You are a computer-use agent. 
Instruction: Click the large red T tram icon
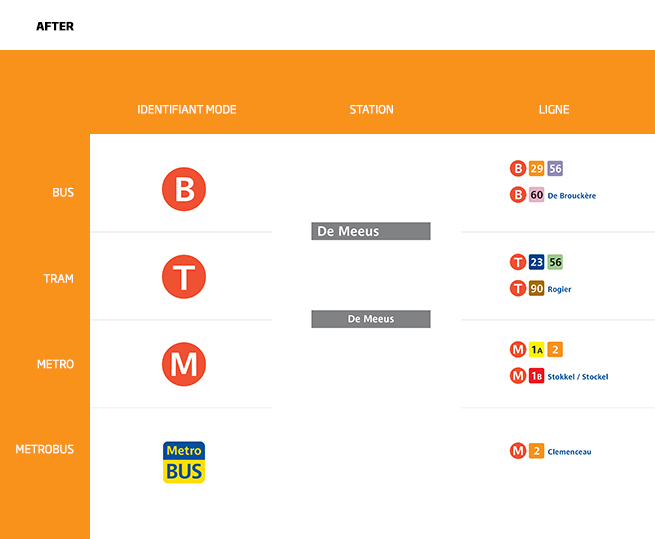(184, 276)
